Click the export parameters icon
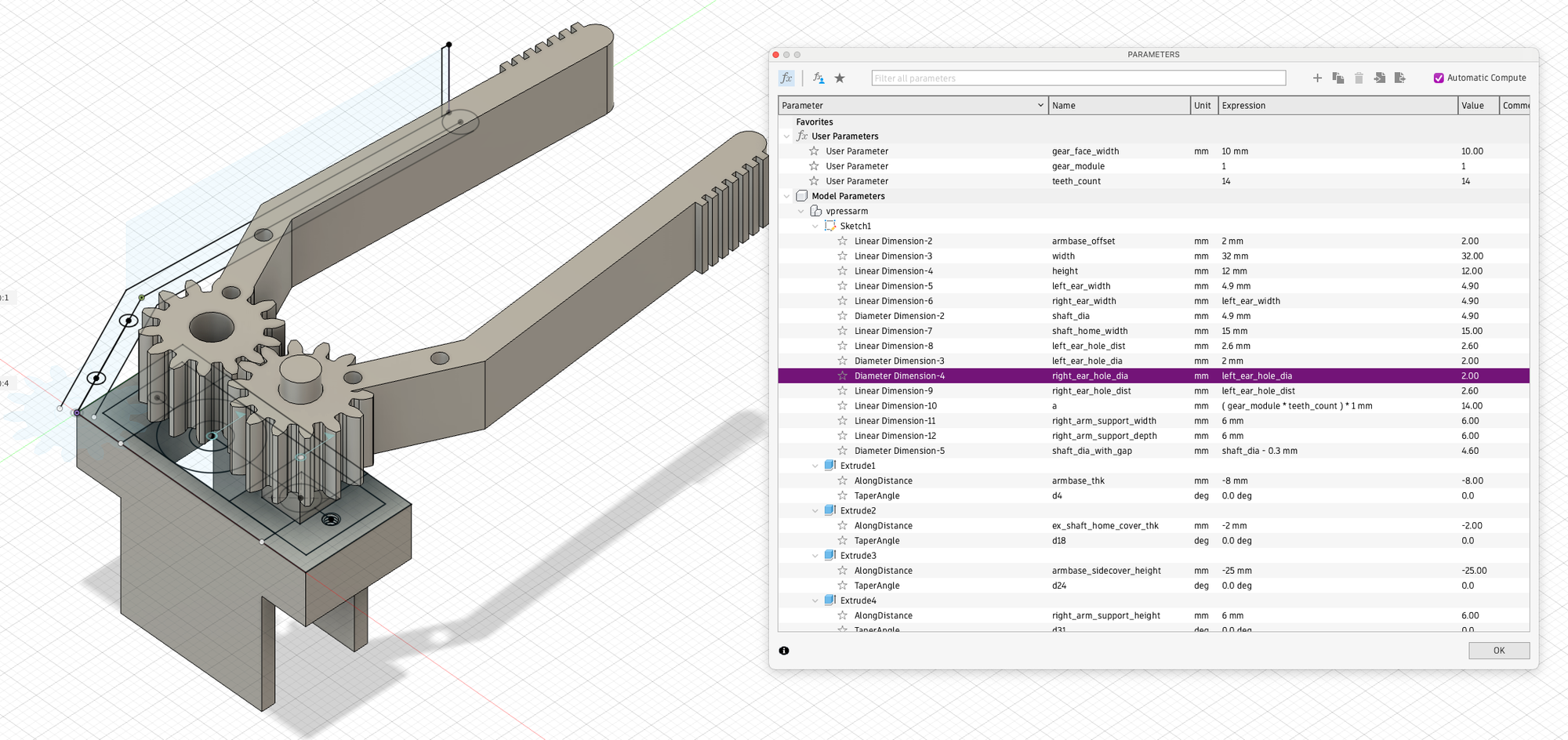Viewport: 1568px width, 740px height. 1400,78
